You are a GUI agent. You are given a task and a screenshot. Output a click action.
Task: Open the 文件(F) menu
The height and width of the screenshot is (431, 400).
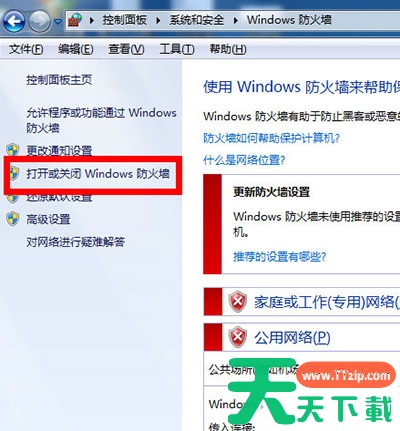coord(26,49)
